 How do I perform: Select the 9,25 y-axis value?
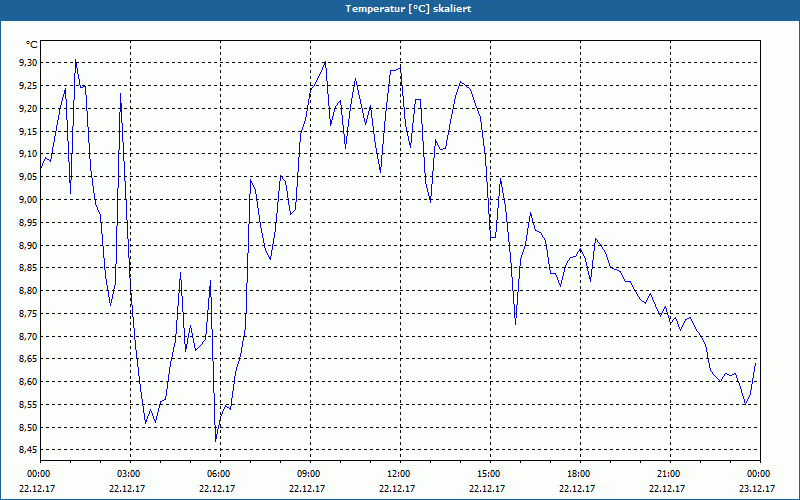point(28,86)
